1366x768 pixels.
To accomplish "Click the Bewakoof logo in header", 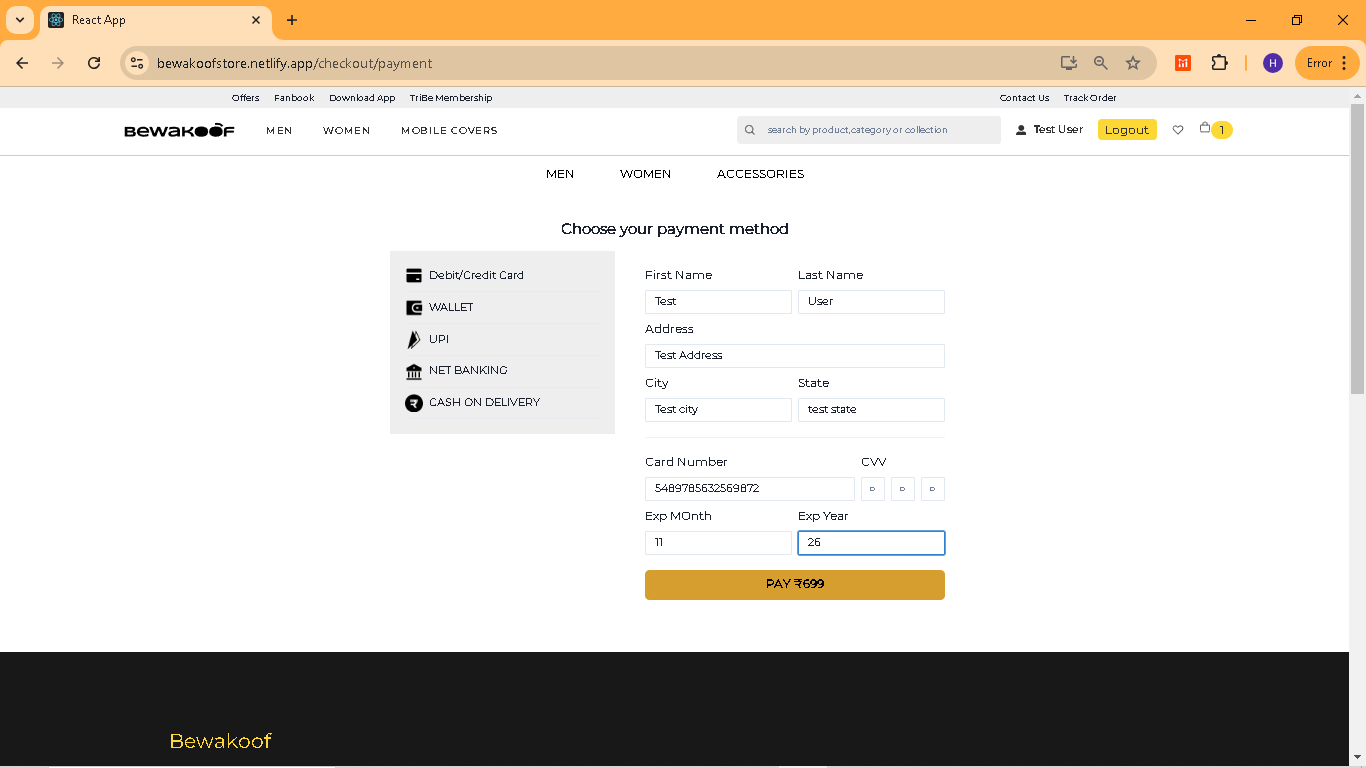I will click(180, 130).
